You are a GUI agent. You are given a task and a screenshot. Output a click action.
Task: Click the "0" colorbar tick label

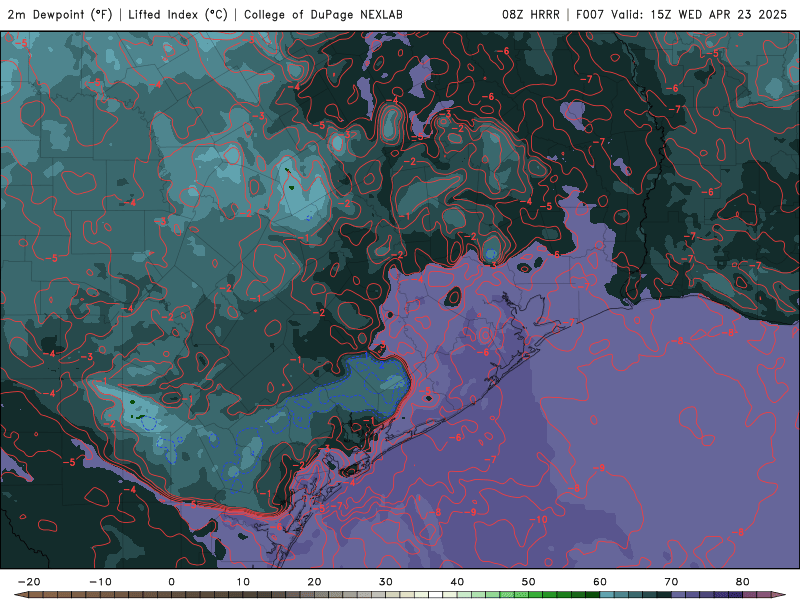(171, 582)
